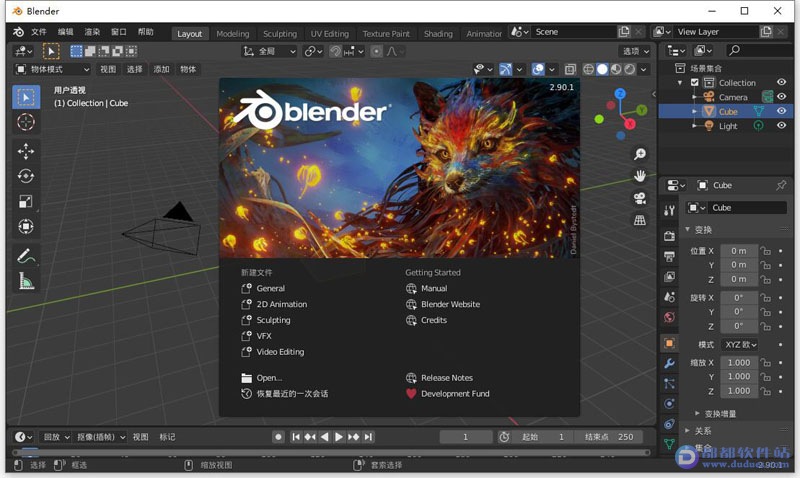The image size is (800, 478).
Task: Select the Transform tool
Action: coord(26,226)
